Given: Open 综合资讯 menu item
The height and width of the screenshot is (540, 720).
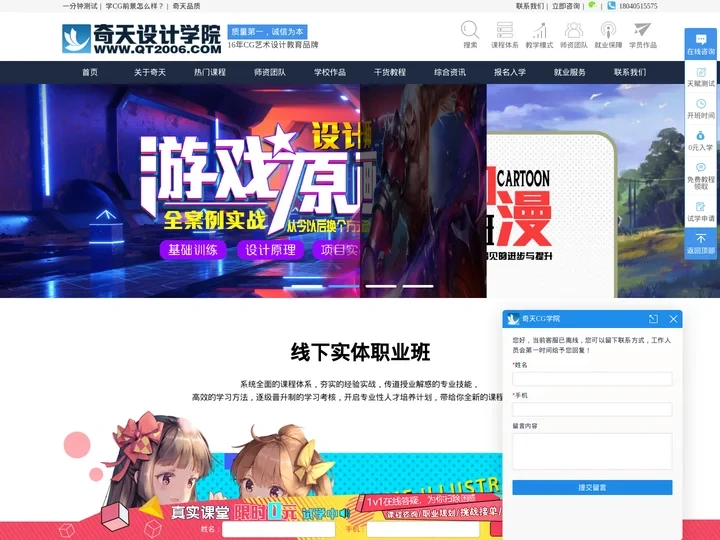Looking at the screenshot, I should (x=450, y=72).
